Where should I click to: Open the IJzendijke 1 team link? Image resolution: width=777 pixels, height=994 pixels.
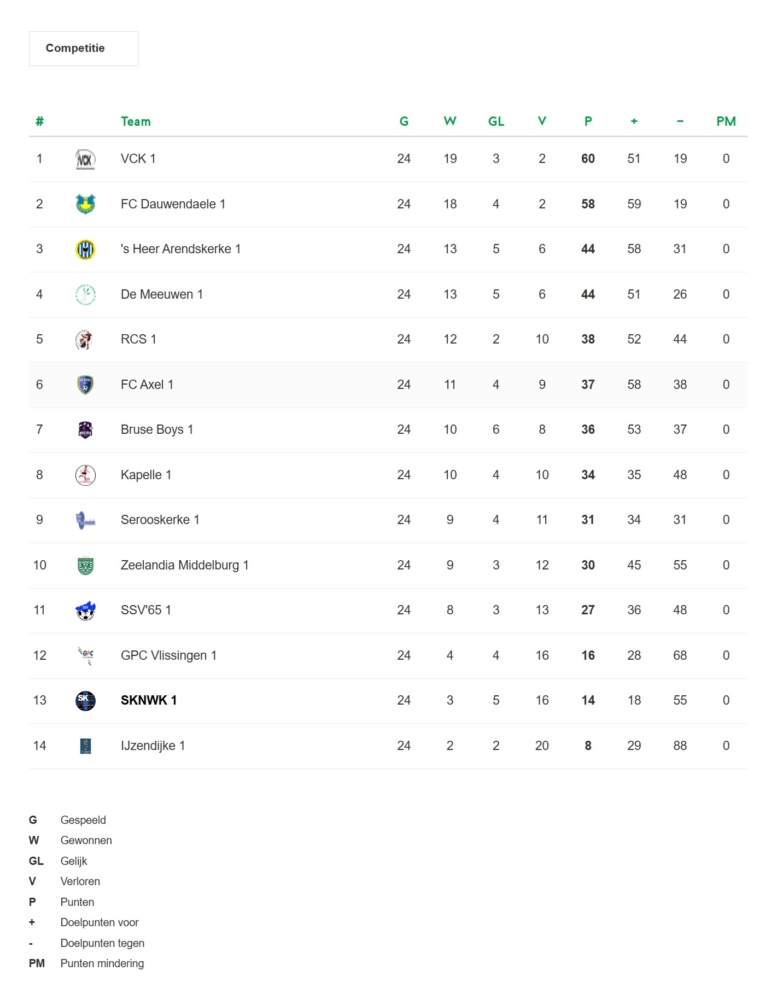153,746
